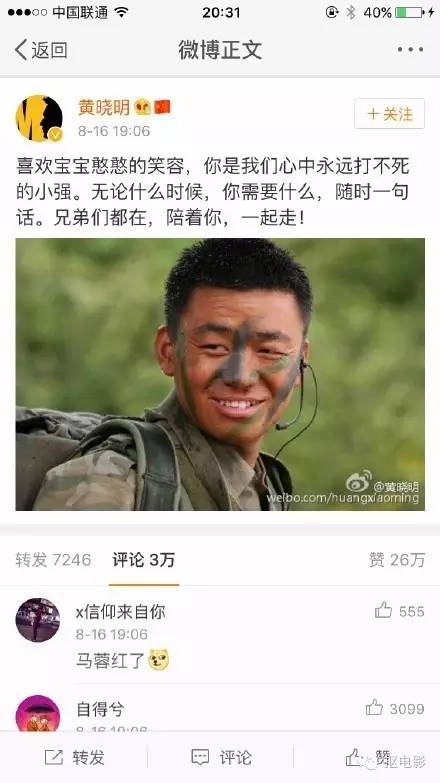Tap the poster's profile avatar
This screenshot has width=440, height=783.
point(39,118)
